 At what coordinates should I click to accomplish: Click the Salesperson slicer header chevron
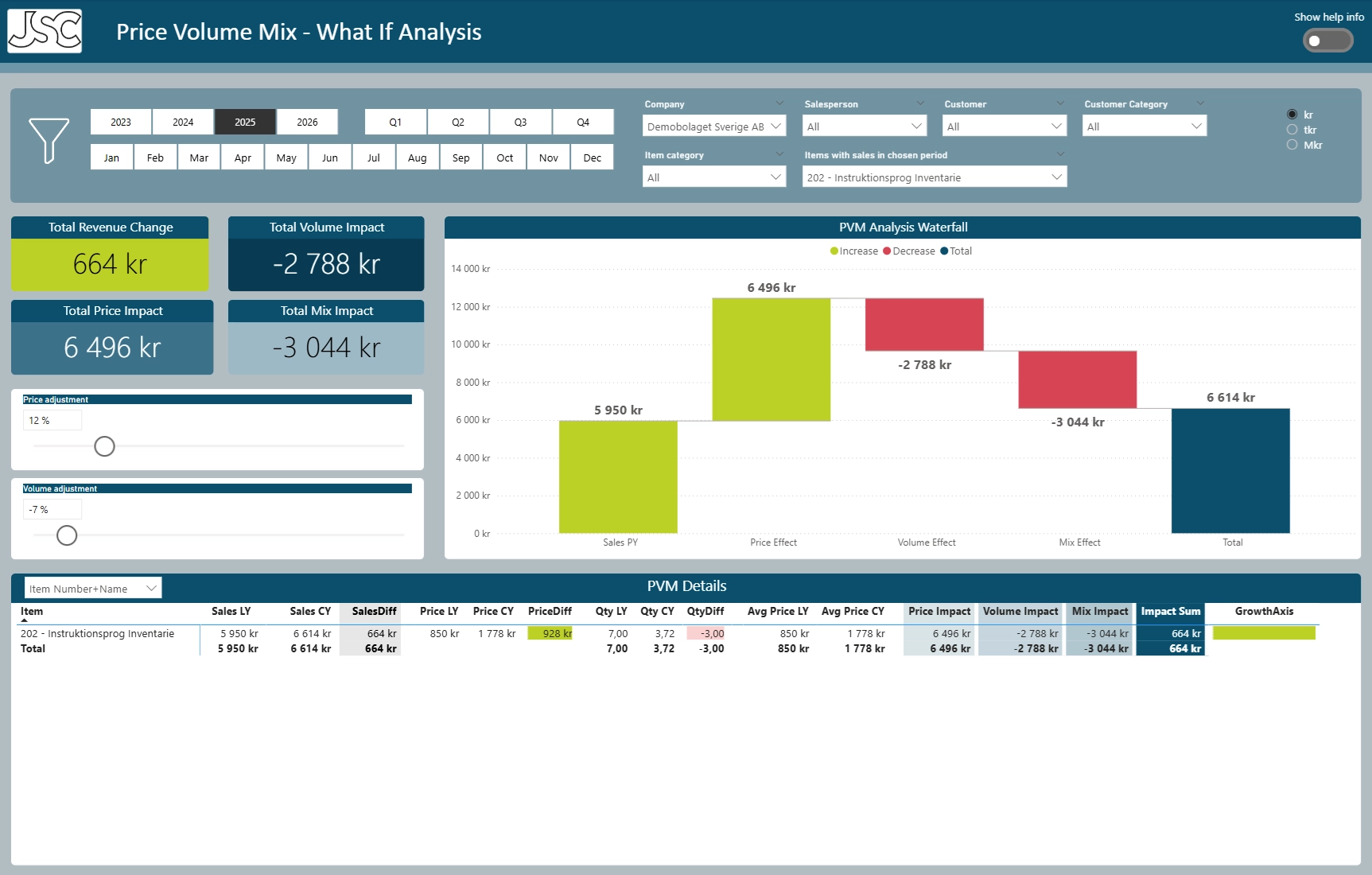[x=920, y=103]
